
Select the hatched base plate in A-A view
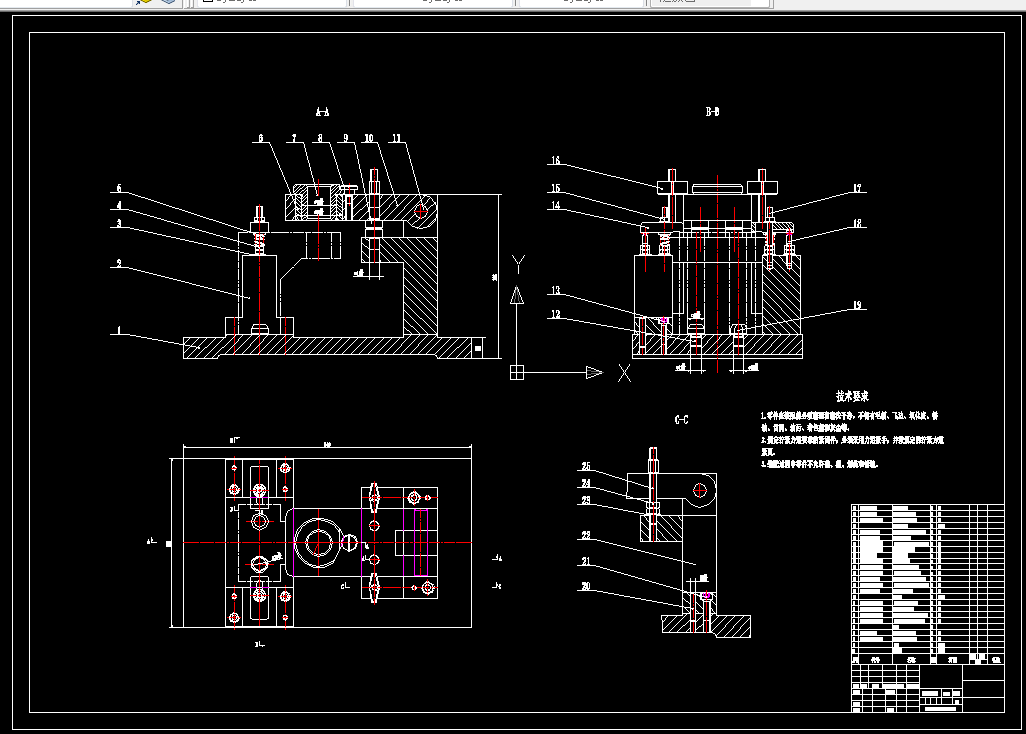[327, 347]
